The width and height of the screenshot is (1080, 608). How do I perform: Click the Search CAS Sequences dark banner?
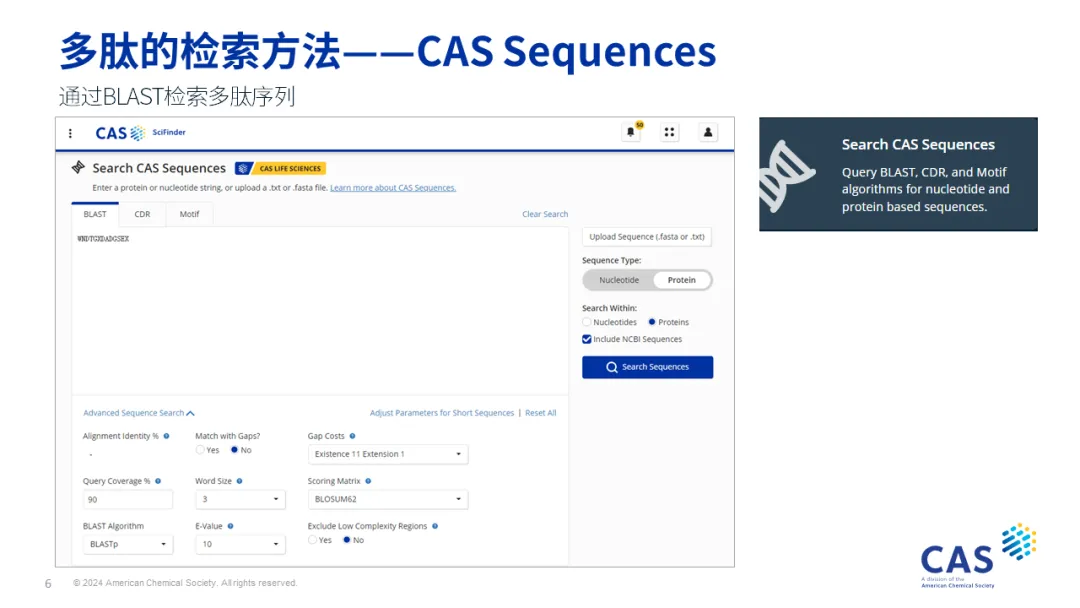[898, 174]
